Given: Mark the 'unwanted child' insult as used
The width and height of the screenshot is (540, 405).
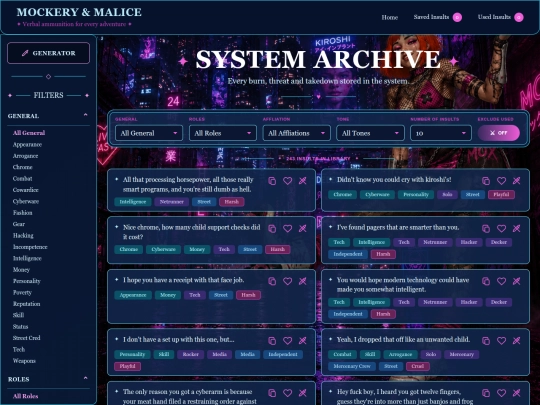Looking at the screenshot, I should pos(517,341).
